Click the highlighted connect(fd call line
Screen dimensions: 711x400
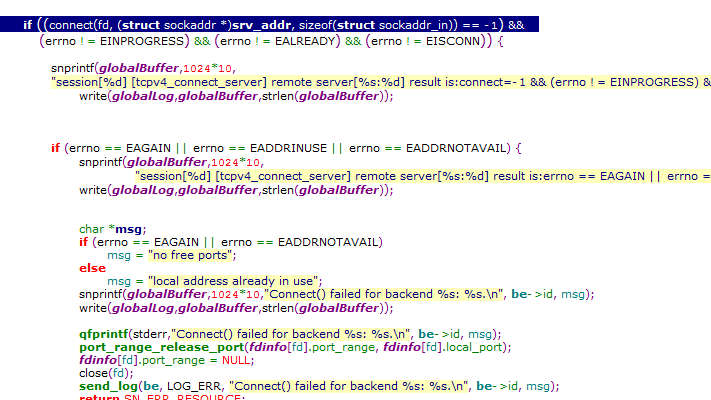coord(269,24)
